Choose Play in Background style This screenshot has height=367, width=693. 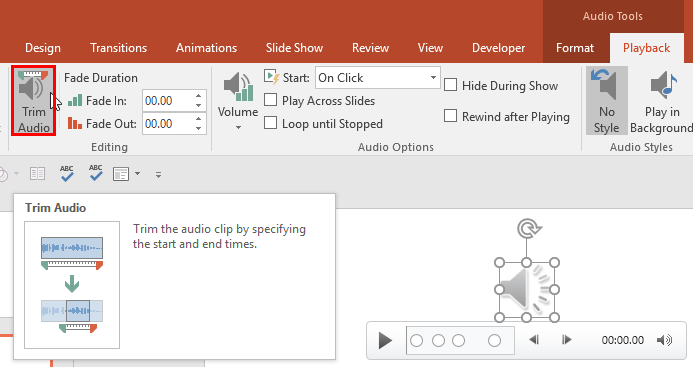tap(661, 101)
